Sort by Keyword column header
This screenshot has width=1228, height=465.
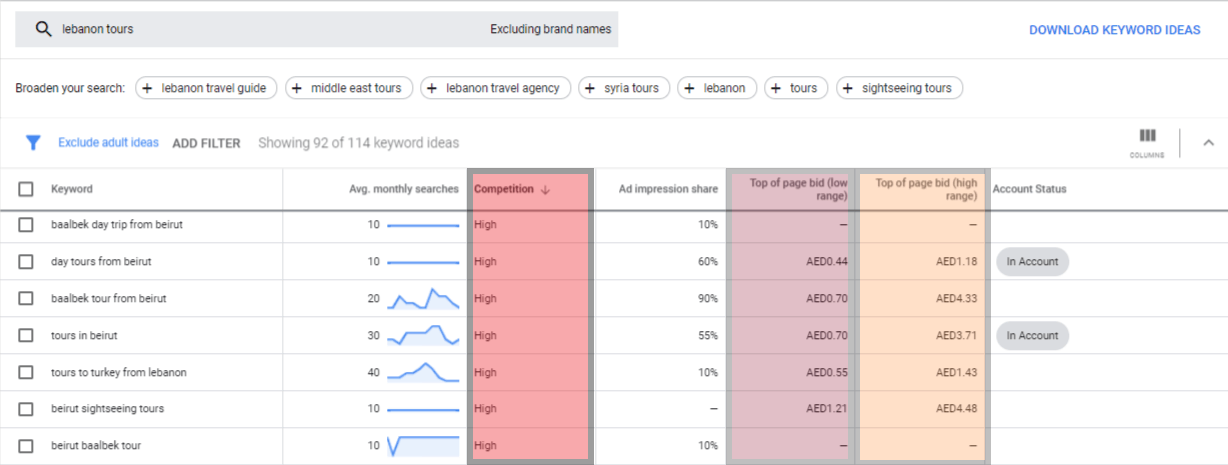[x=72, y=189]
